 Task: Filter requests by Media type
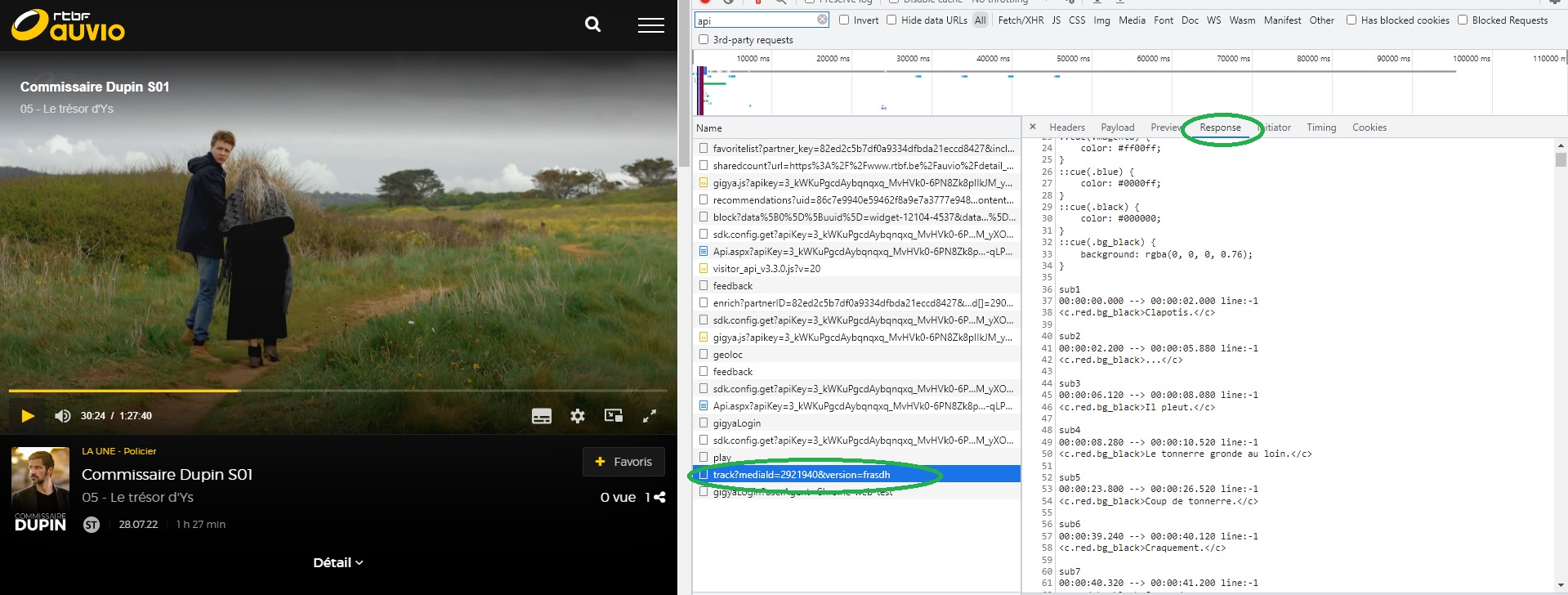1132,20
